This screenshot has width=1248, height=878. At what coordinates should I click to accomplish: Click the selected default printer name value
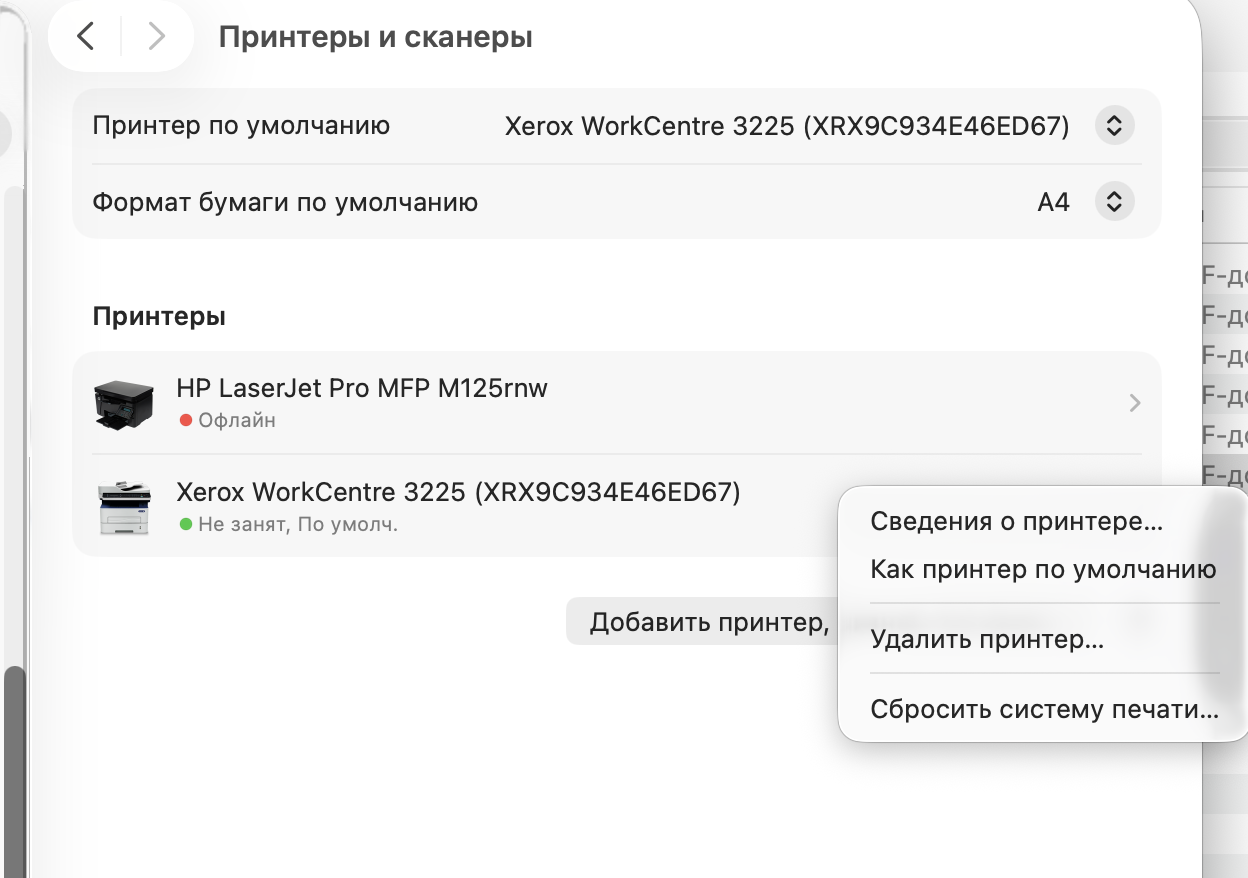(x=787, y=127)
